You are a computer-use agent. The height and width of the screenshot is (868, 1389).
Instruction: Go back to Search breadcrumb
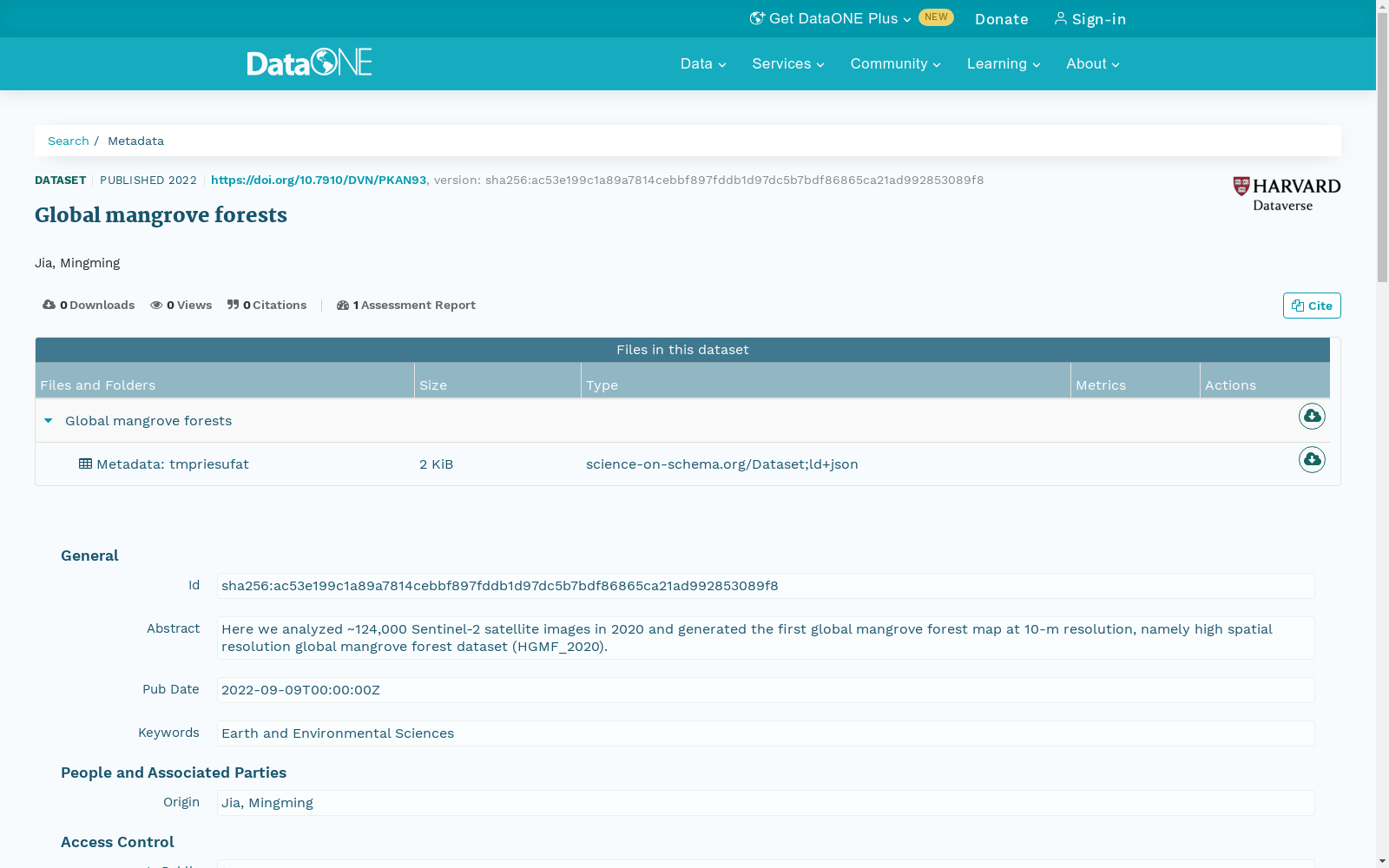(69, 141)
